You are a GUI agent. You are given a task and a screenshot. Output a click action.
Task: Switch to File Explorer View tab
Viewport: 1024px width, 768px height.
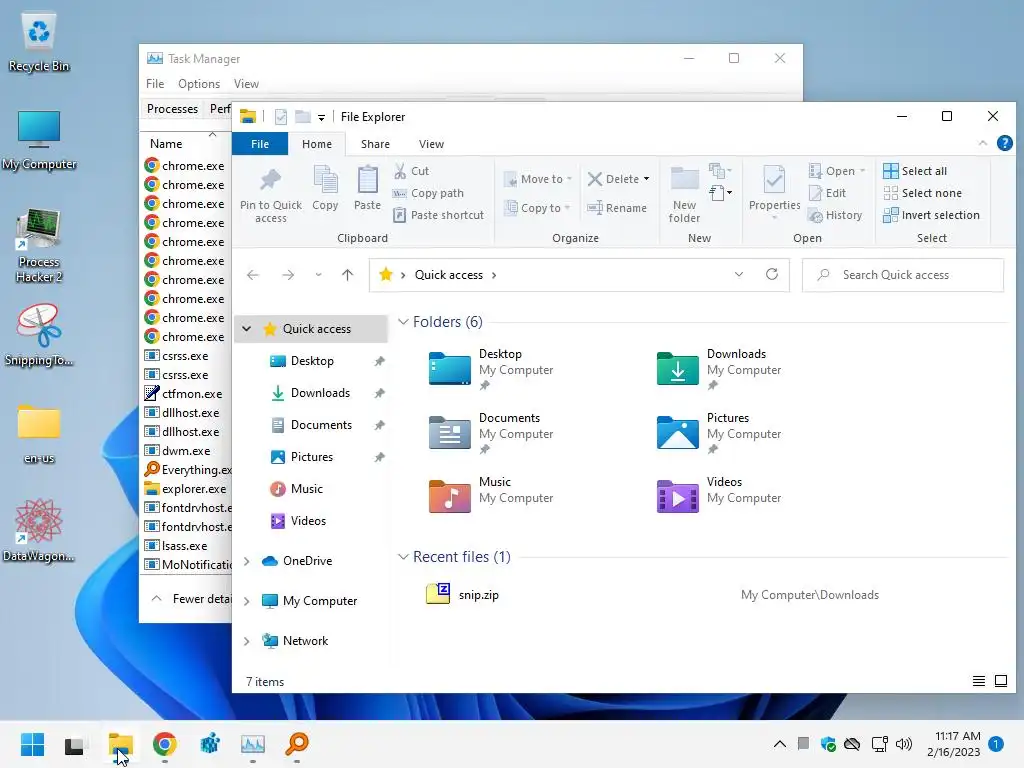(x=431, y=144)
